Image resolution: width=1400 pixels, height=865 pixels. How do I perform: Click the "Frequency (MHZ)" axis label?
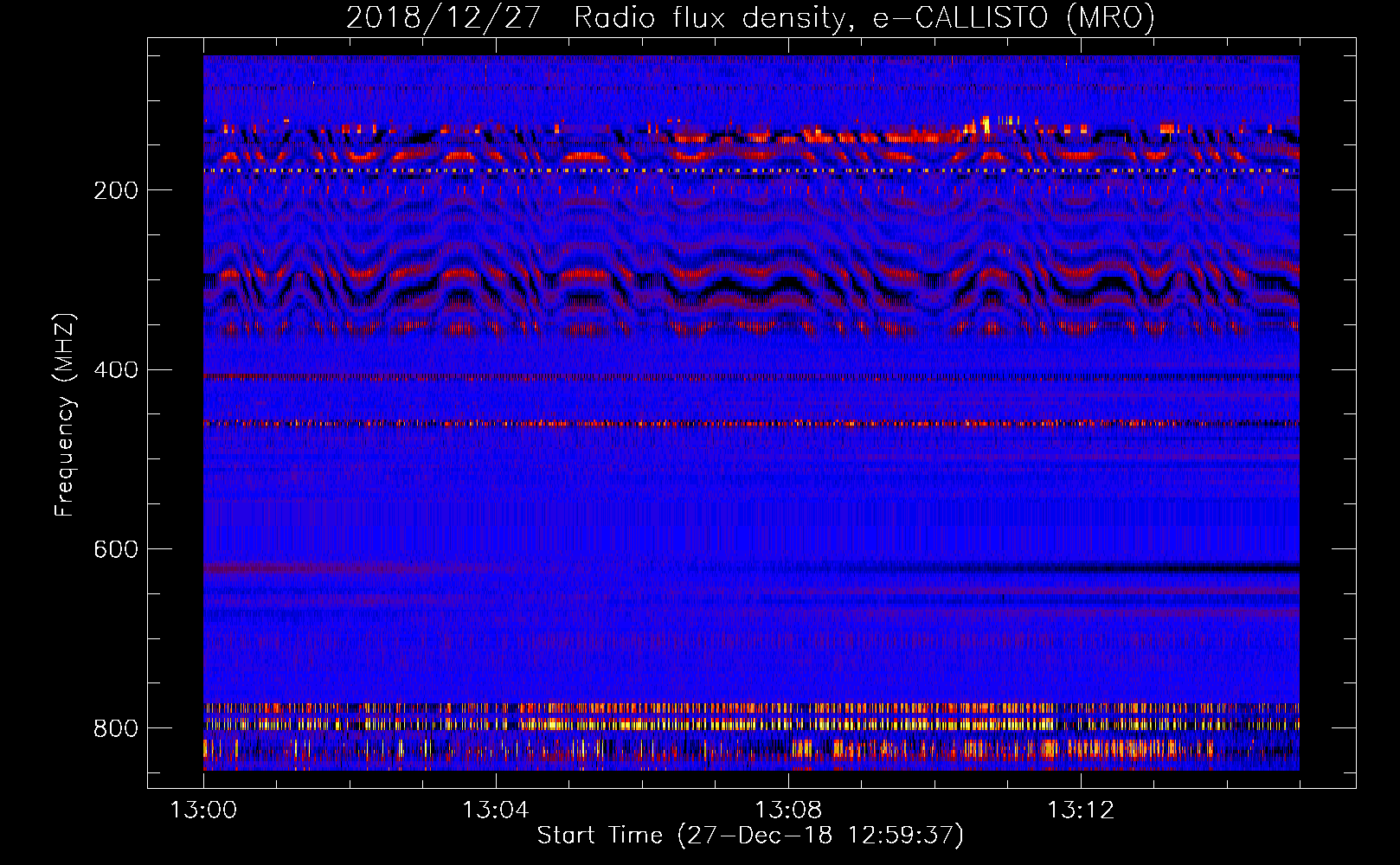pos(64,414)
